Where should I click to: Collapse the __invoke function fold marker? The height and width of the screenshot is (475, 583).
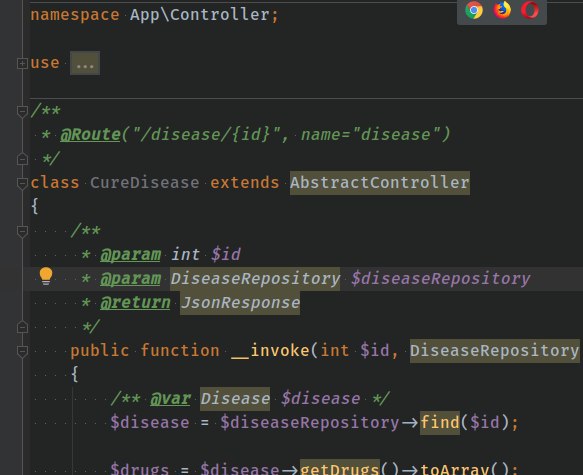click(22, 351)
